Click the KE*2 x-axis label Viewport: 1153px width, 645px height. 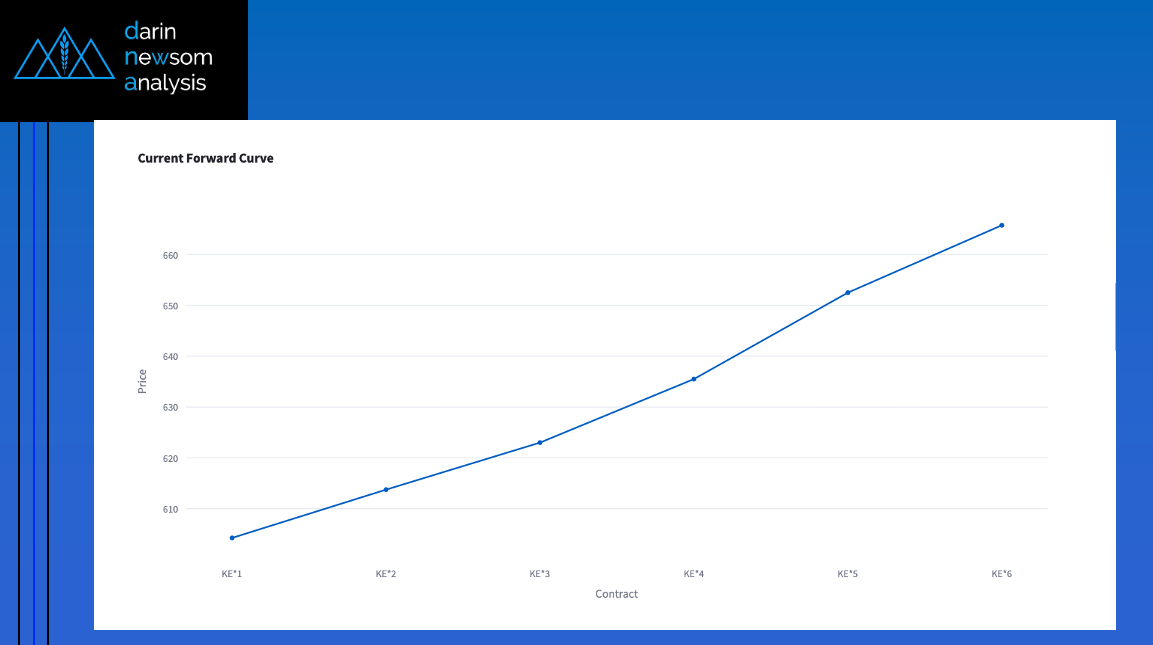point(386,574)
